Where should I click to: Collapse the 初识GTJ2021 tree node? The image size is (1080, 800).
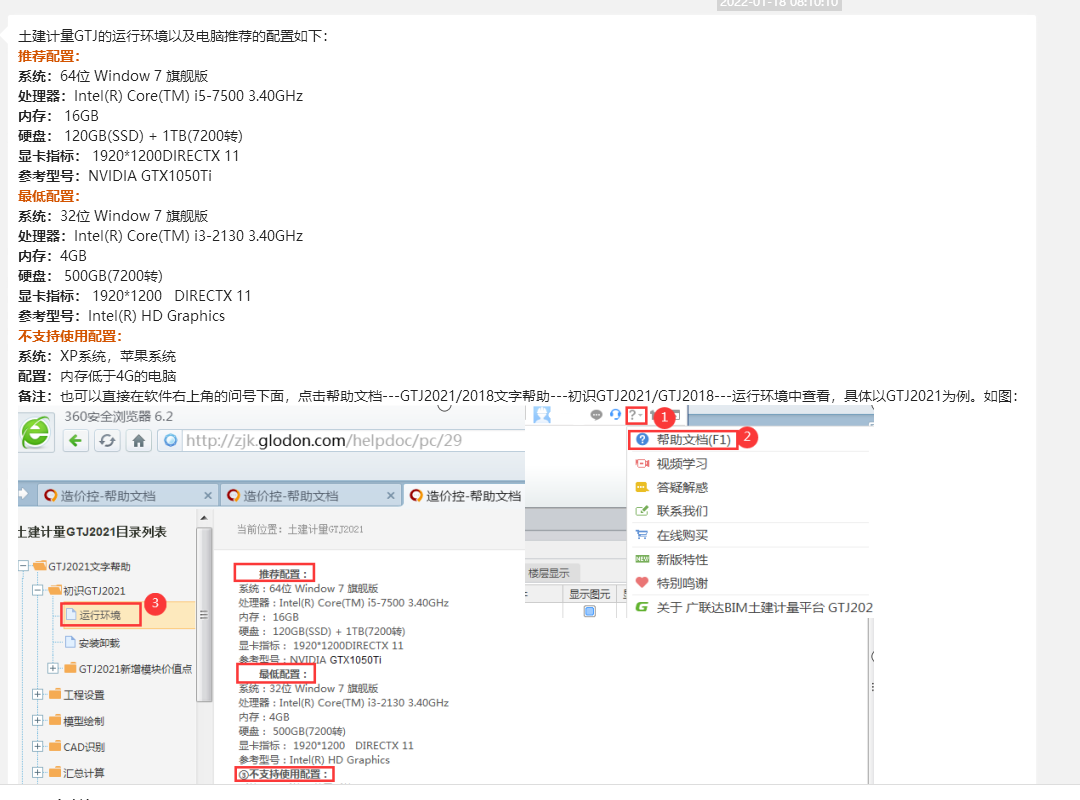tap(38, 591)
